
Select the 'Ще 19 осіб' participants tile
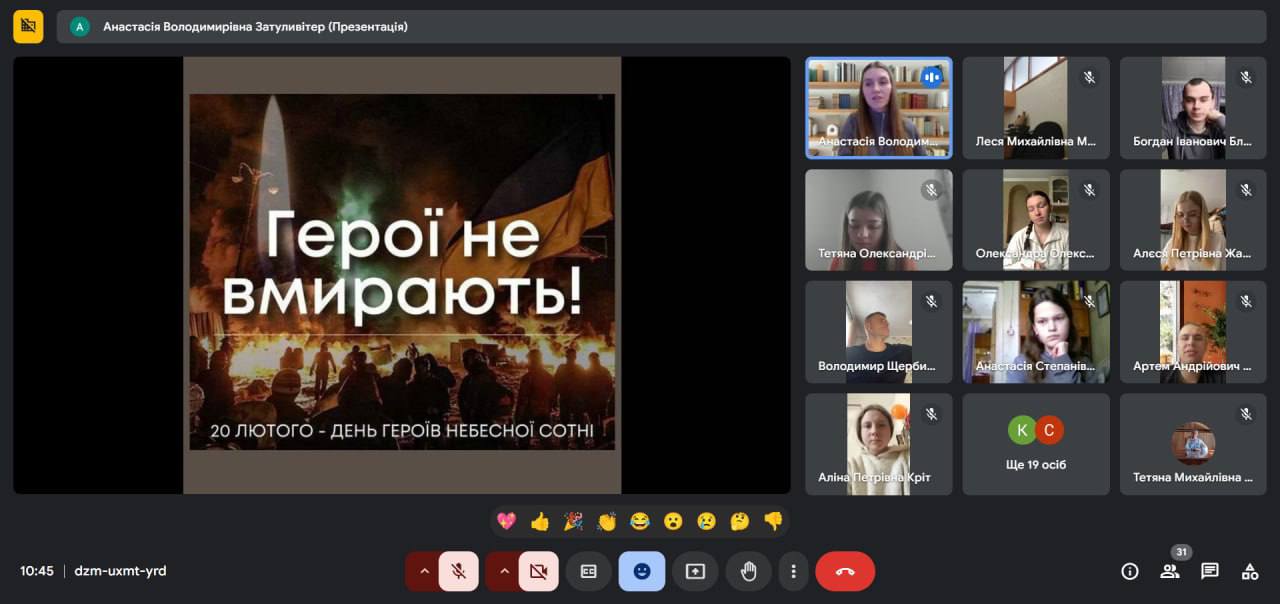pos(1036,444)
